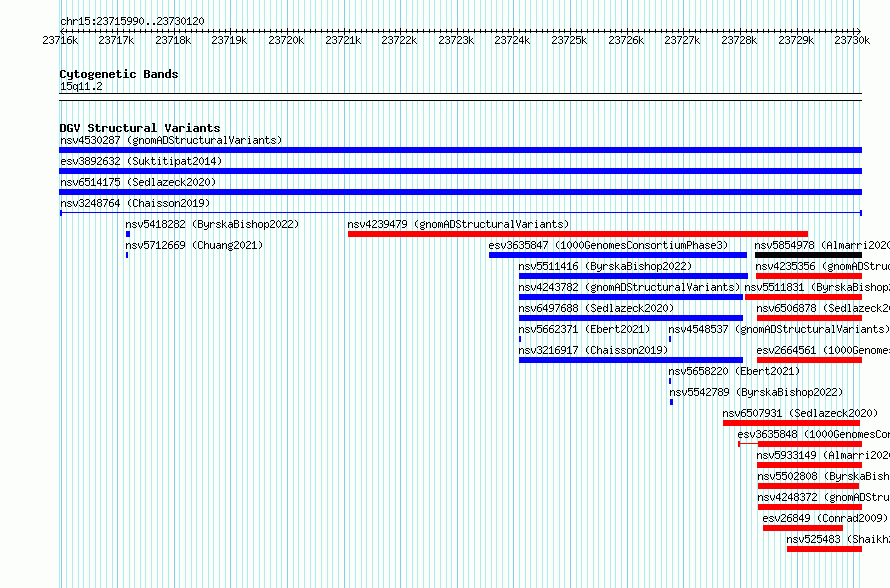The height and width of the screenshot is (588, 890).
Task: Click the 23720k ruler tick label
Action: point(286,40)
